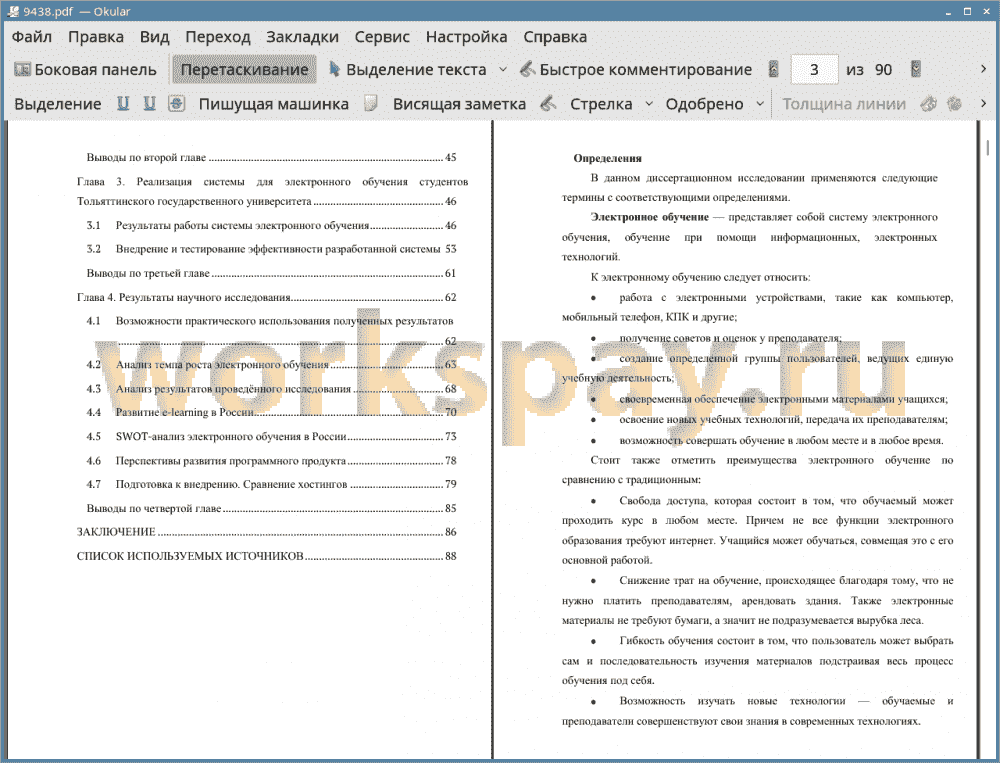Open the Файл menu

[x=31, y=37]
